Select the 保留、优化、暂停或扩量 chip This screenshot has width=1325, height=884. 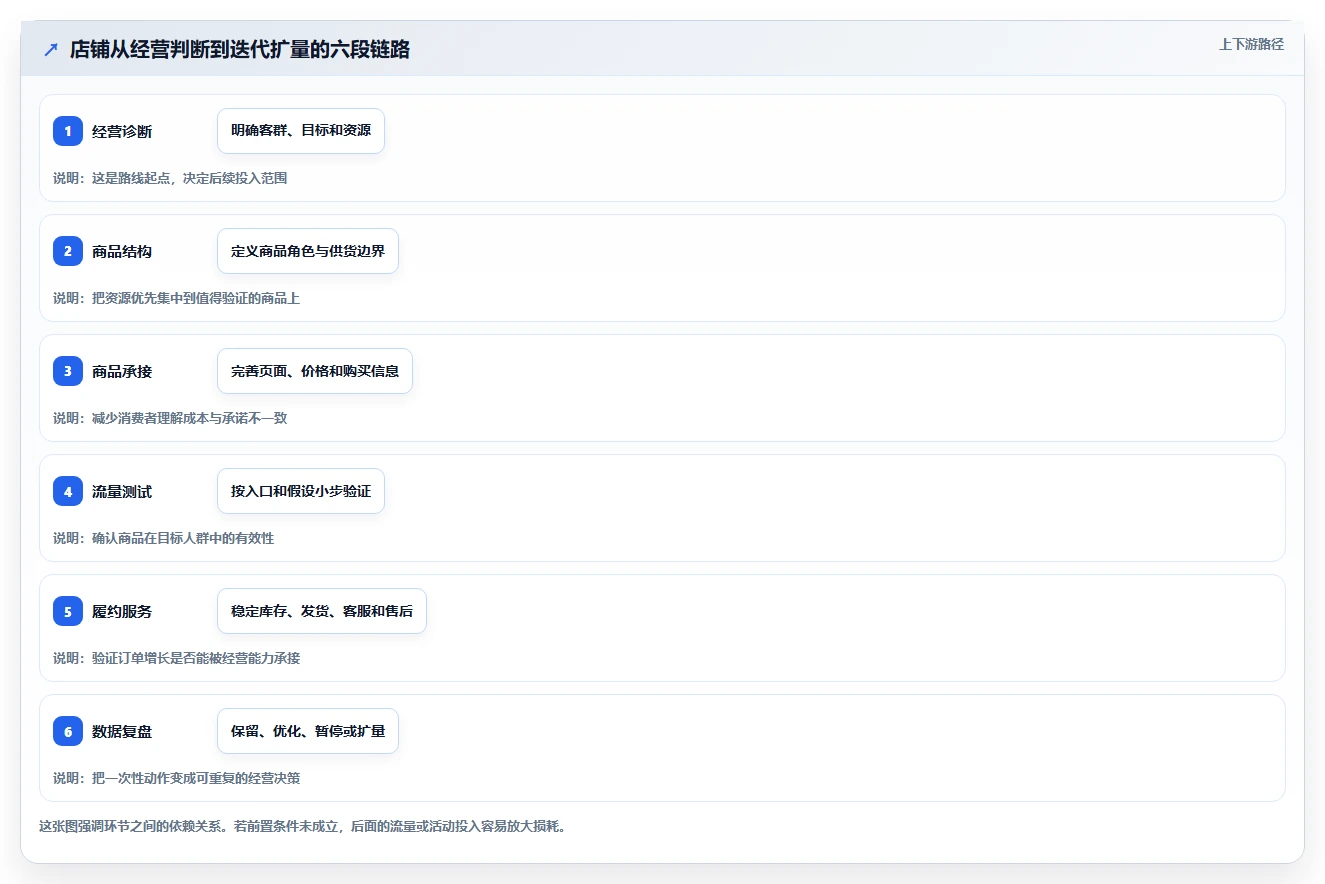point(308,731)
